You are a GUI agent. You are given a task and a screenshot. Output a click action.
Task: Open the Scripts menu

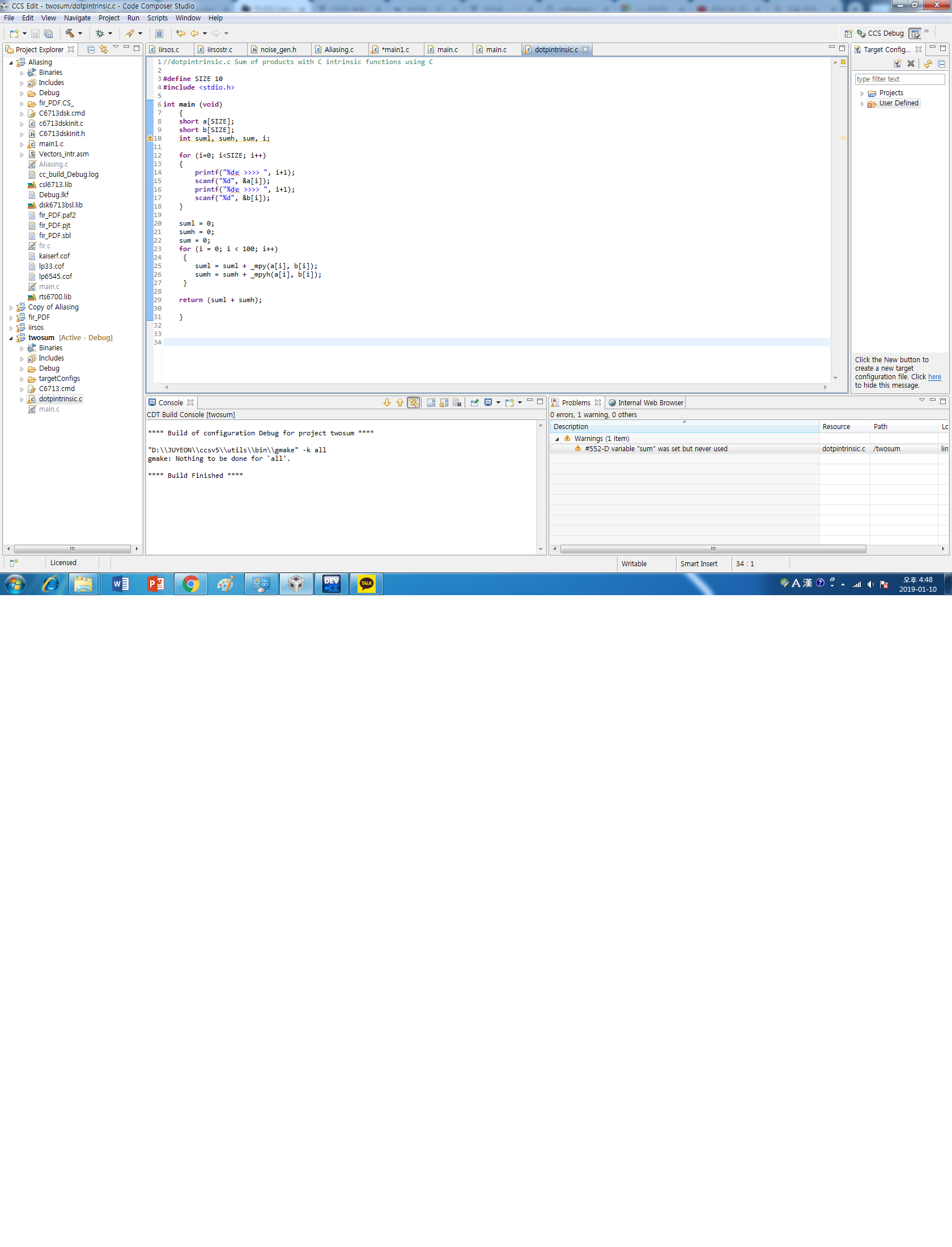click(x=157, y=18)
